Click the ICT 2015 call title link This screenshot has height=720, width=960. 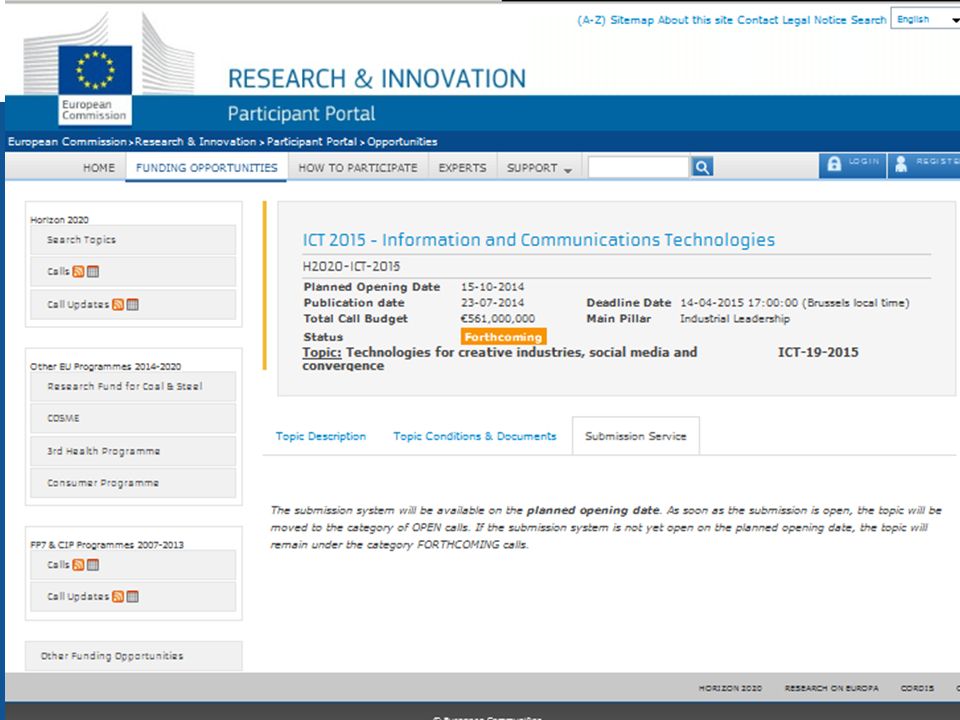click(x=539, y=239)
